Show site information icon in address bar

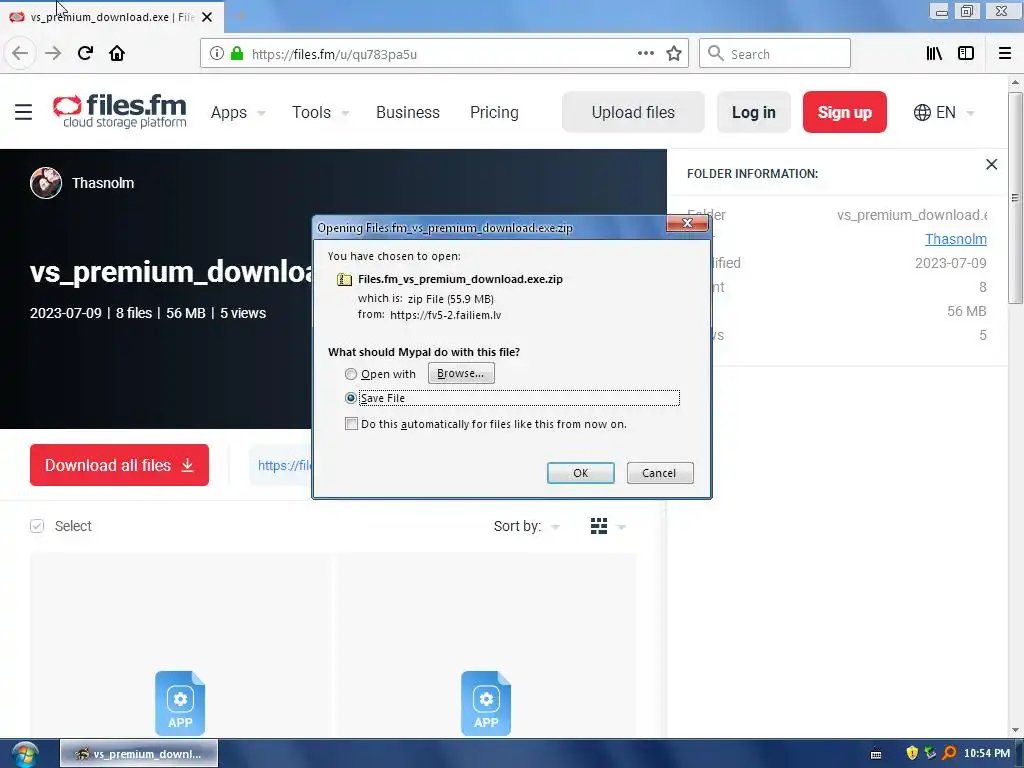(x=217, y=54)
